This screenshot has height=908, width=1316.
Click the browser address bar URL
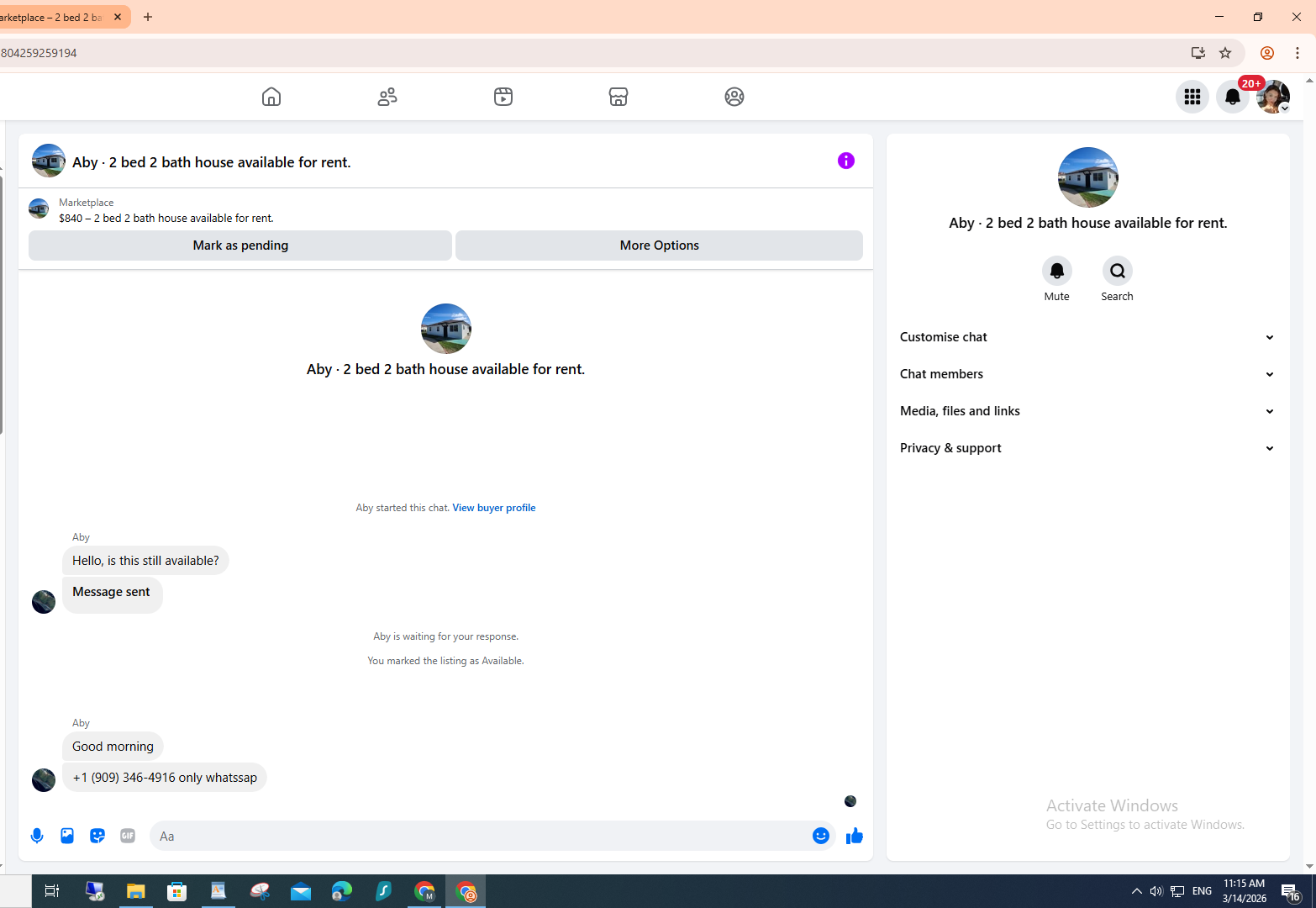588,53
